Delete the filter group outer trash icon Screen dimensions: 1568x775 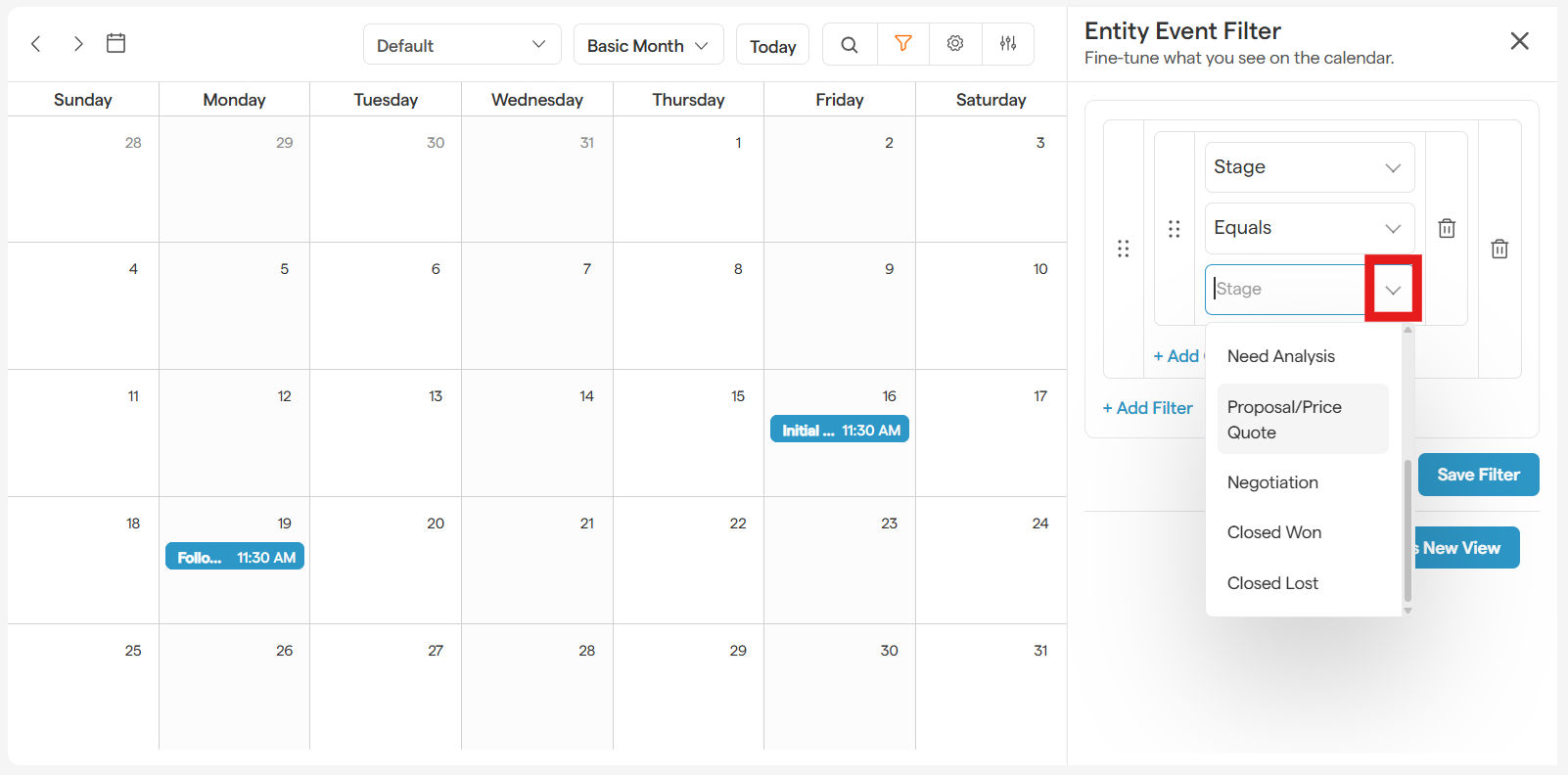1499,249
